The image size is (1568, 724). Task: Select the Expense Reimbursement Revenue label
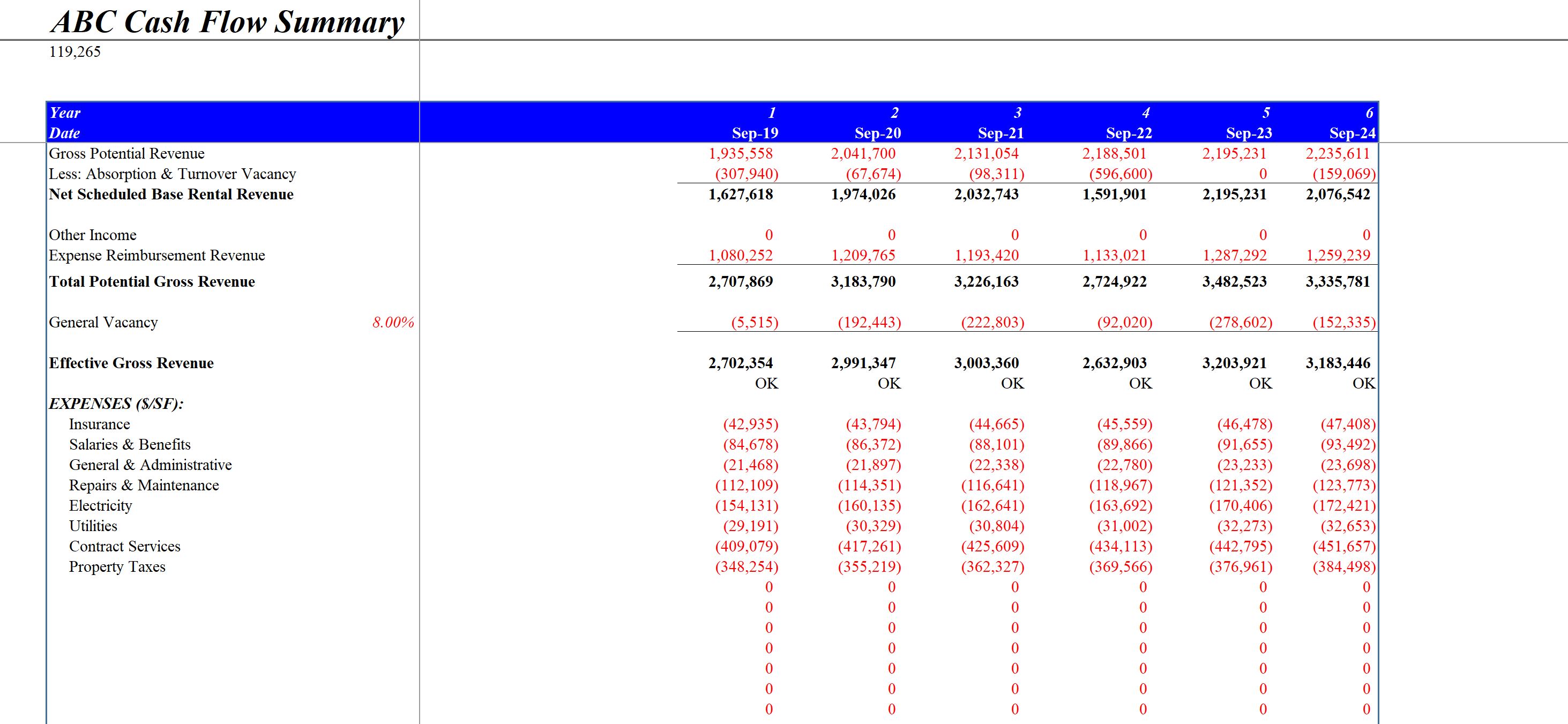(x=158, y=255)
